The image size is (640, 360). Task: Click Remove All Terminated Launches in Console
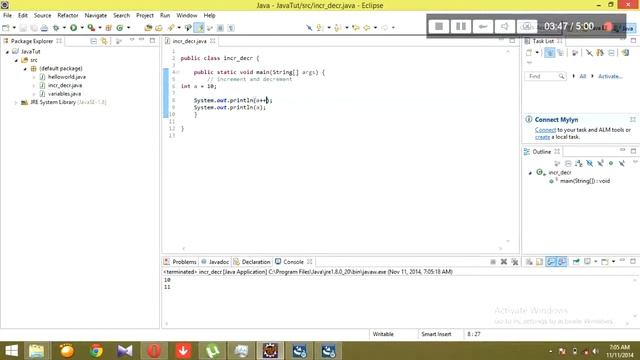tap(515, 262)
